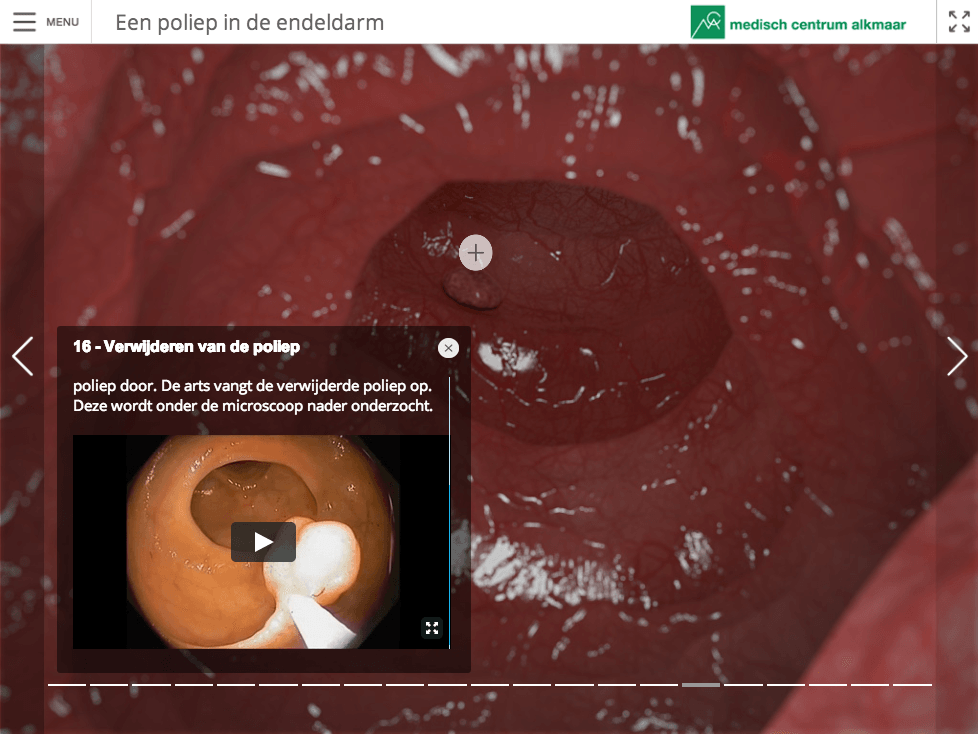Click the MENU label in header

[62, 22]
